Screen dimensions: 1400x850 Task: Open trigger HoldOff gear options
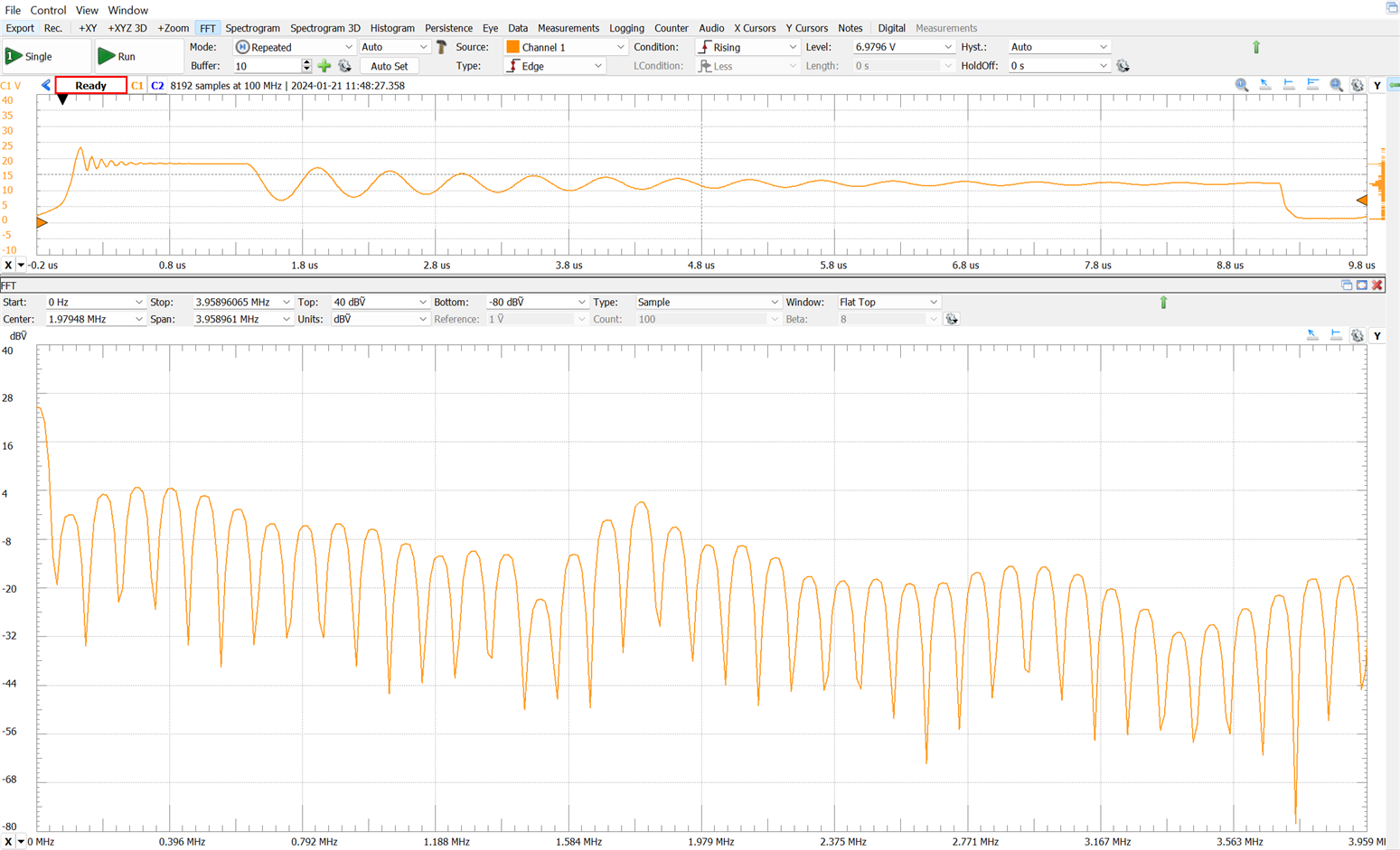pos(1123,66)
